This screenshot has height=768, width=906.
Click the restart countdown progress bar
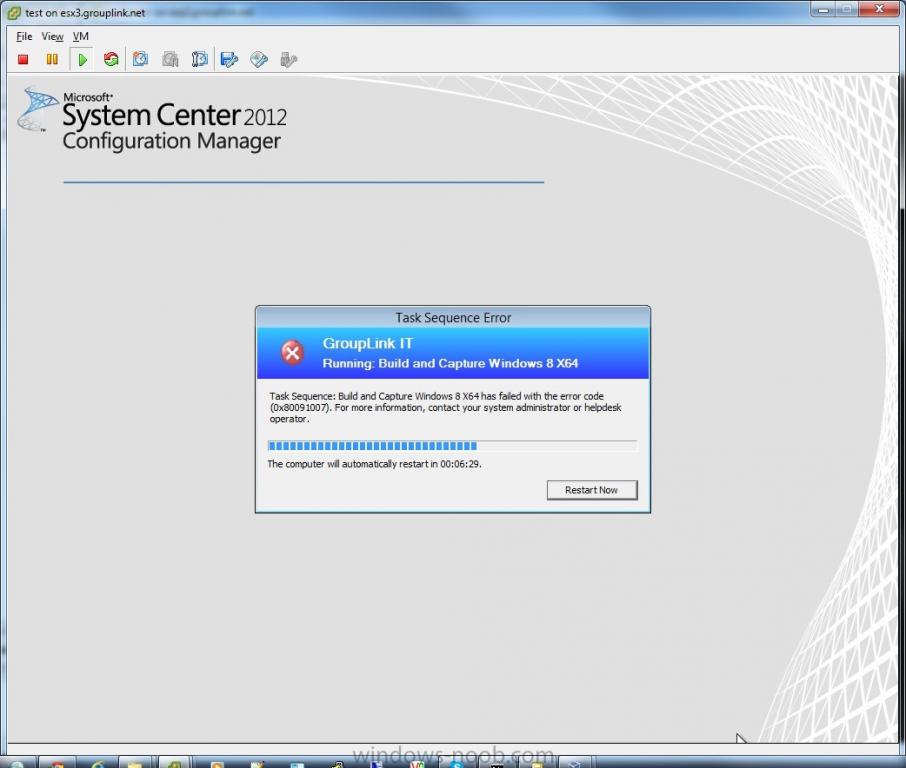[452, 446]
